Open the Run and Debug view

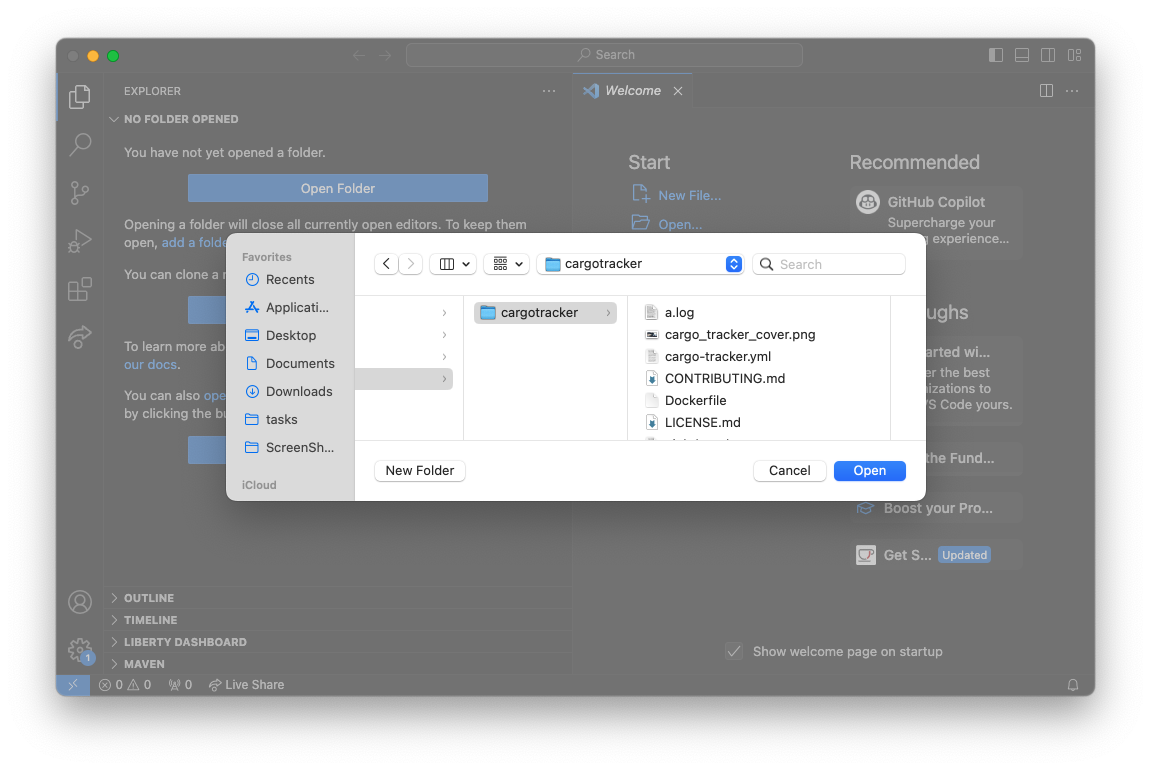coord(80,241)
